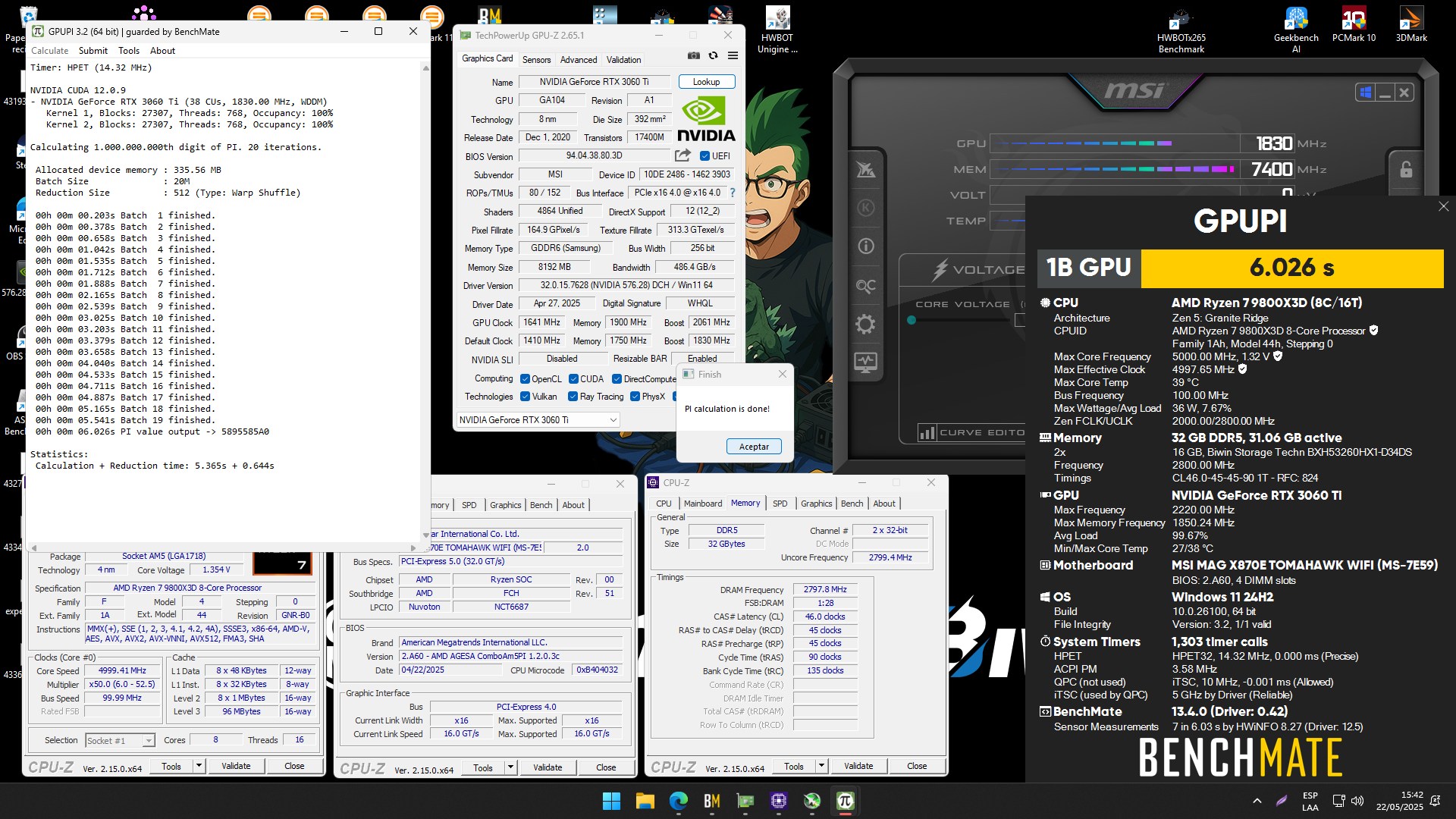Viewport: 1456px width, 819px height.
Task: Click BIOS export share icon in GPU-Z
Action: click(x=682, y=155)
